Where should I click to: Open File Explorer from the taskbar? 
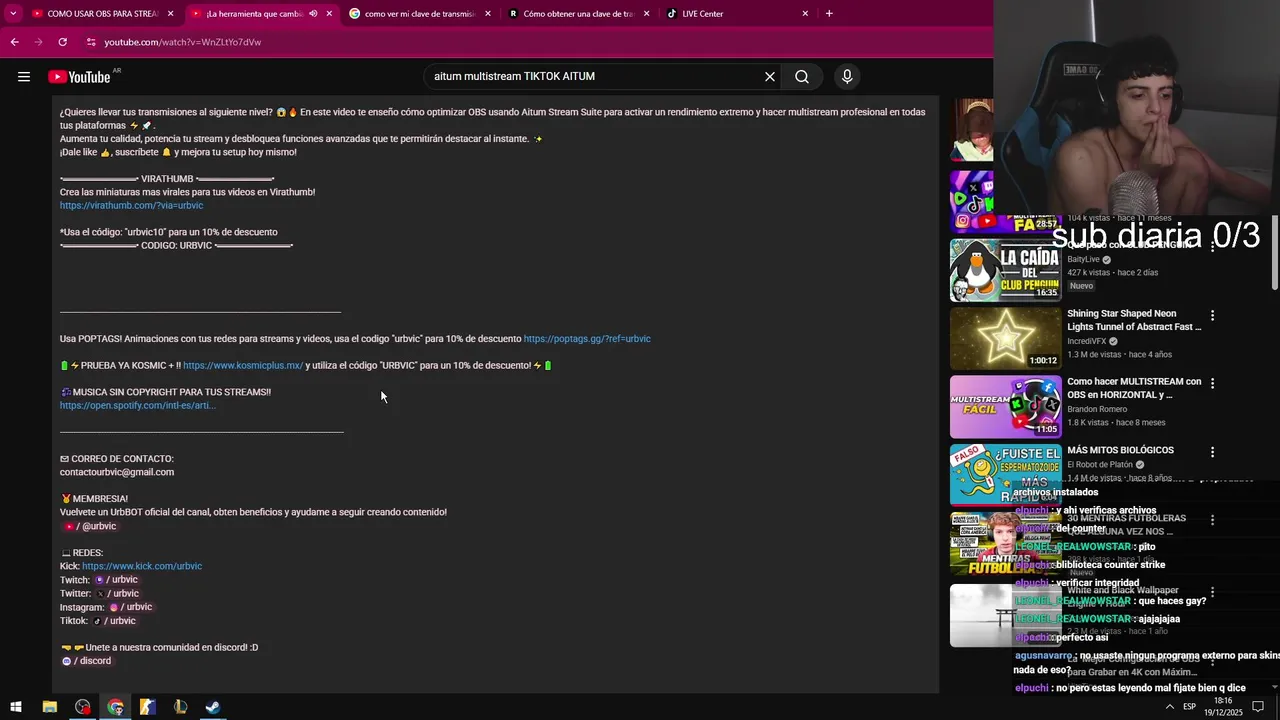point(49,707)
